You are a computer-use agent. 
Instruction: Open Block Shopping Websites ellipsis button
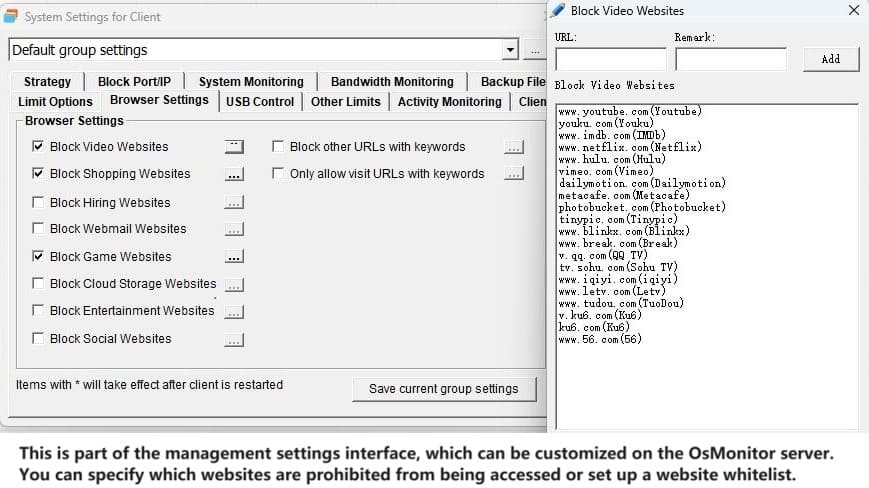(234, 174)
